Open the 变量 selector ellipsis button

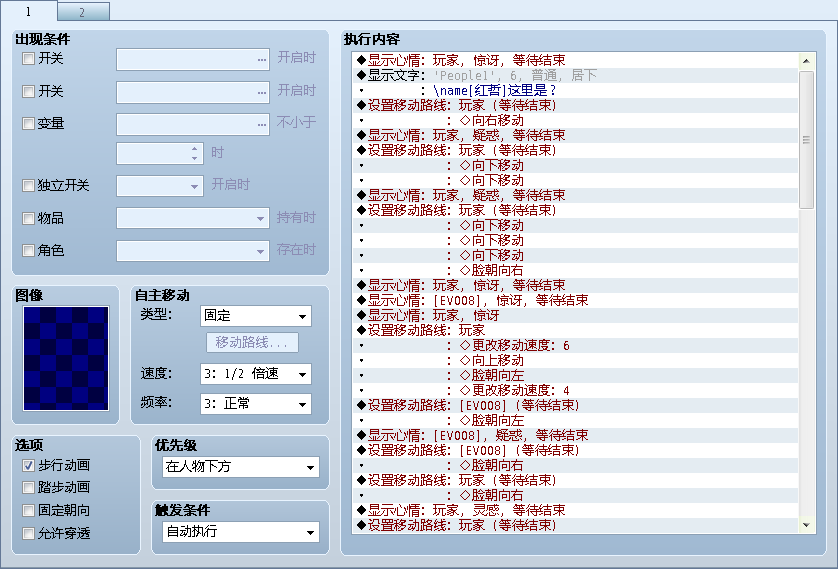click(261, 124)
